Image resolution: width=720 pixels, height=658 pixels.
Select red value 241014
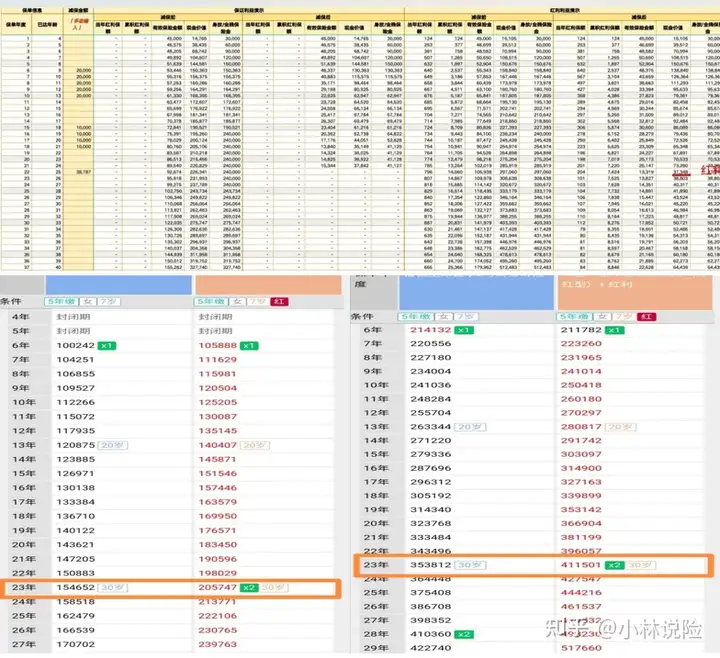[x=581, y=371]
